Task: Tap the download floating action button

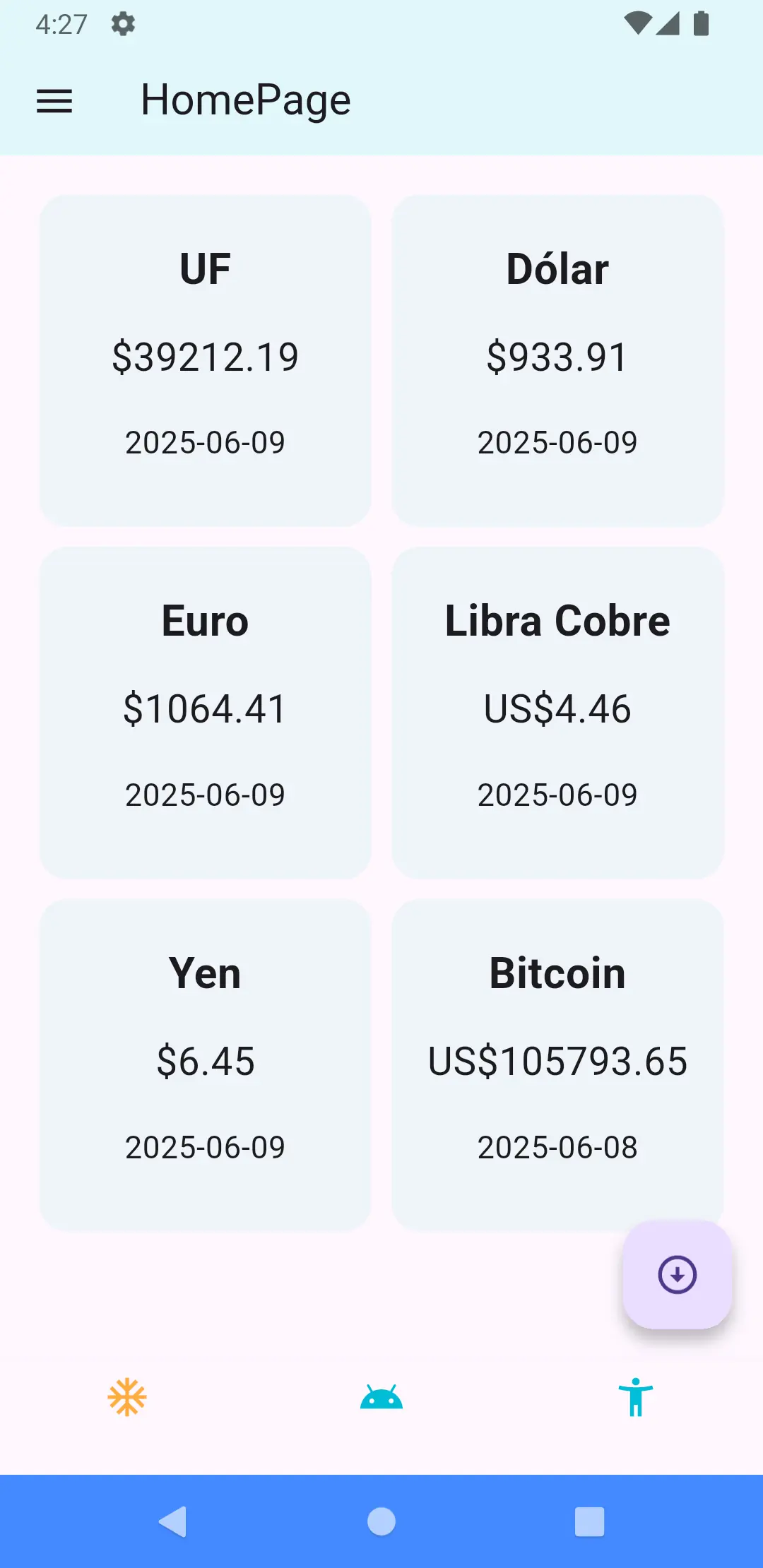Action: tap(677, 1275)
